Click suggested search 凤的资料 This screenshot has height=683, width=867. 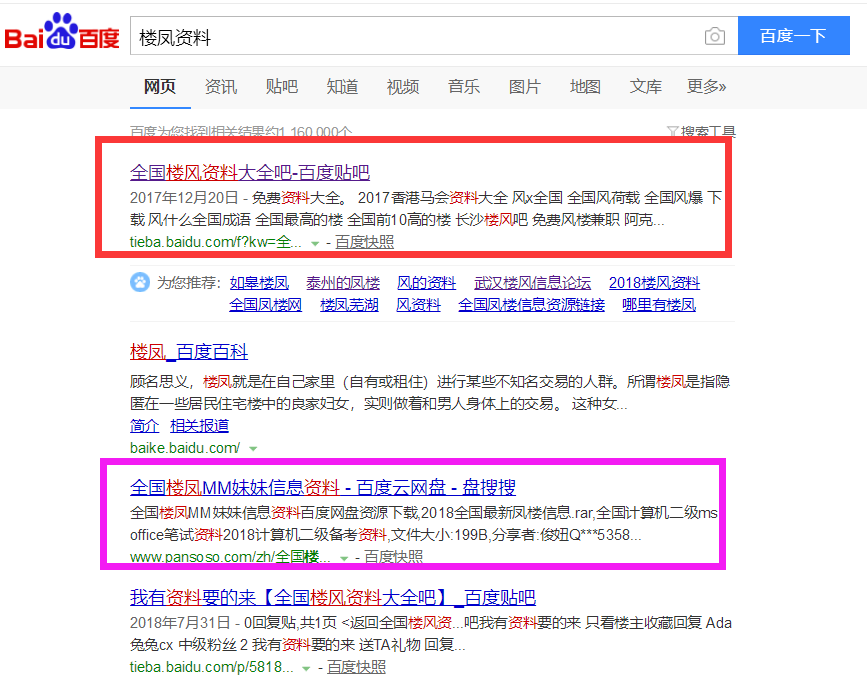[x=426, y=283]
